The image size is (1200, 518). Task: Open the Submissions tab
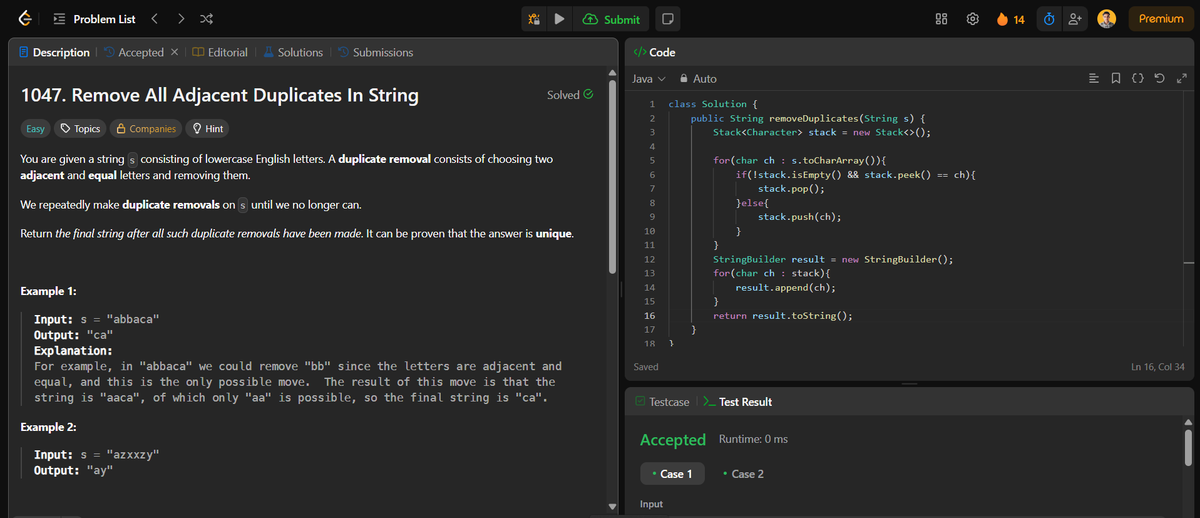375,52
